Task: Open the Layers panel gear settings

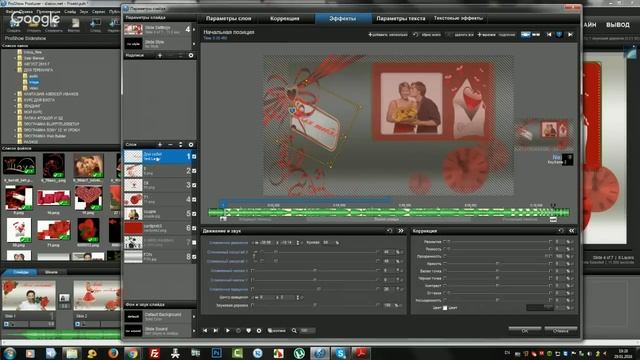Action: pos(191,144)
